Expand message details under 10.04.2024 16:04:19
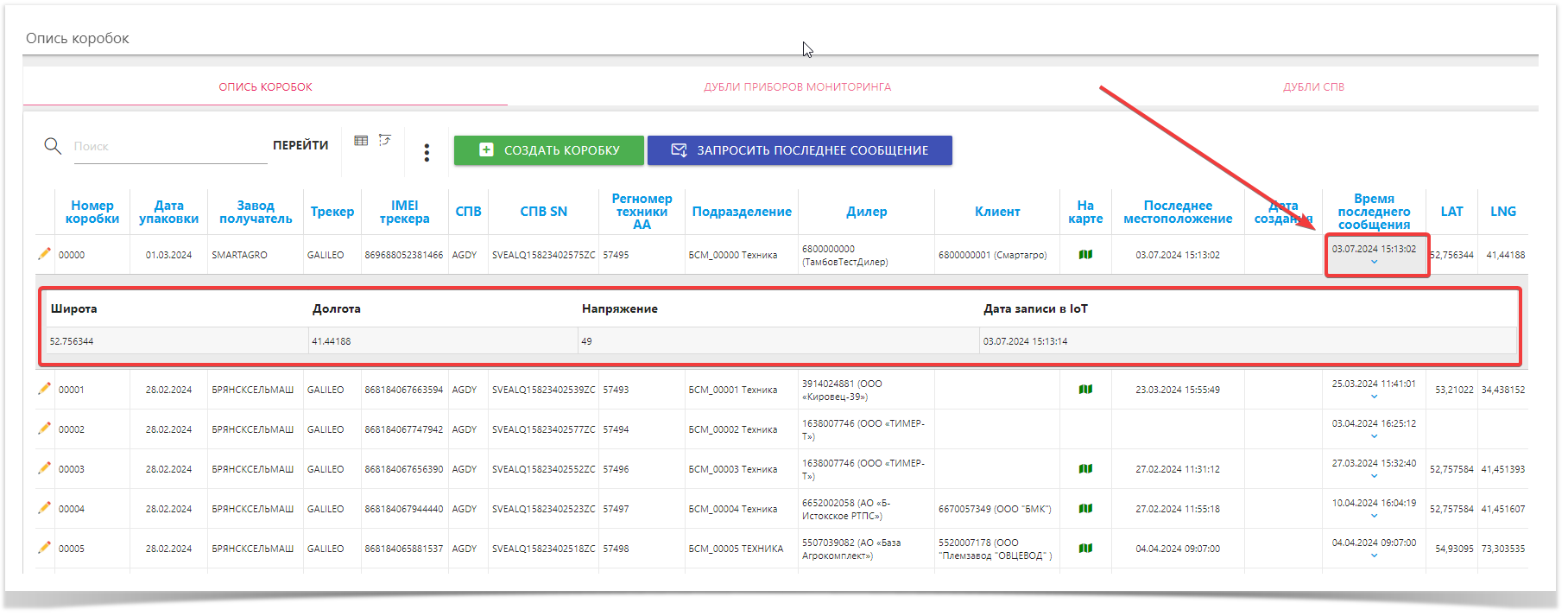Image resolution: width=1568 pixels, height=616 pixels. (x=1374, y=516)
